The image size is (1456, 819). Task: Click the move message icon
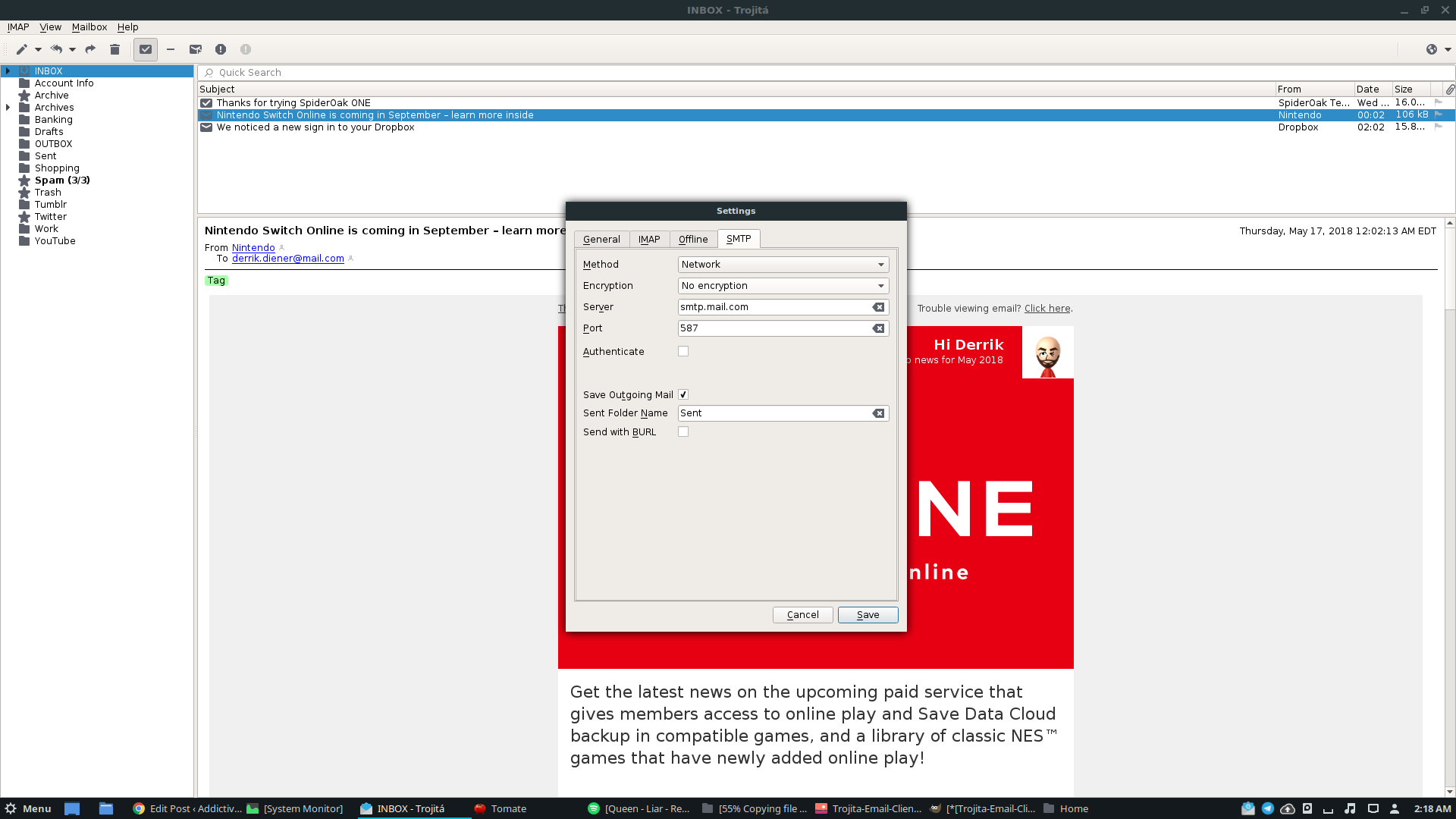195,48
